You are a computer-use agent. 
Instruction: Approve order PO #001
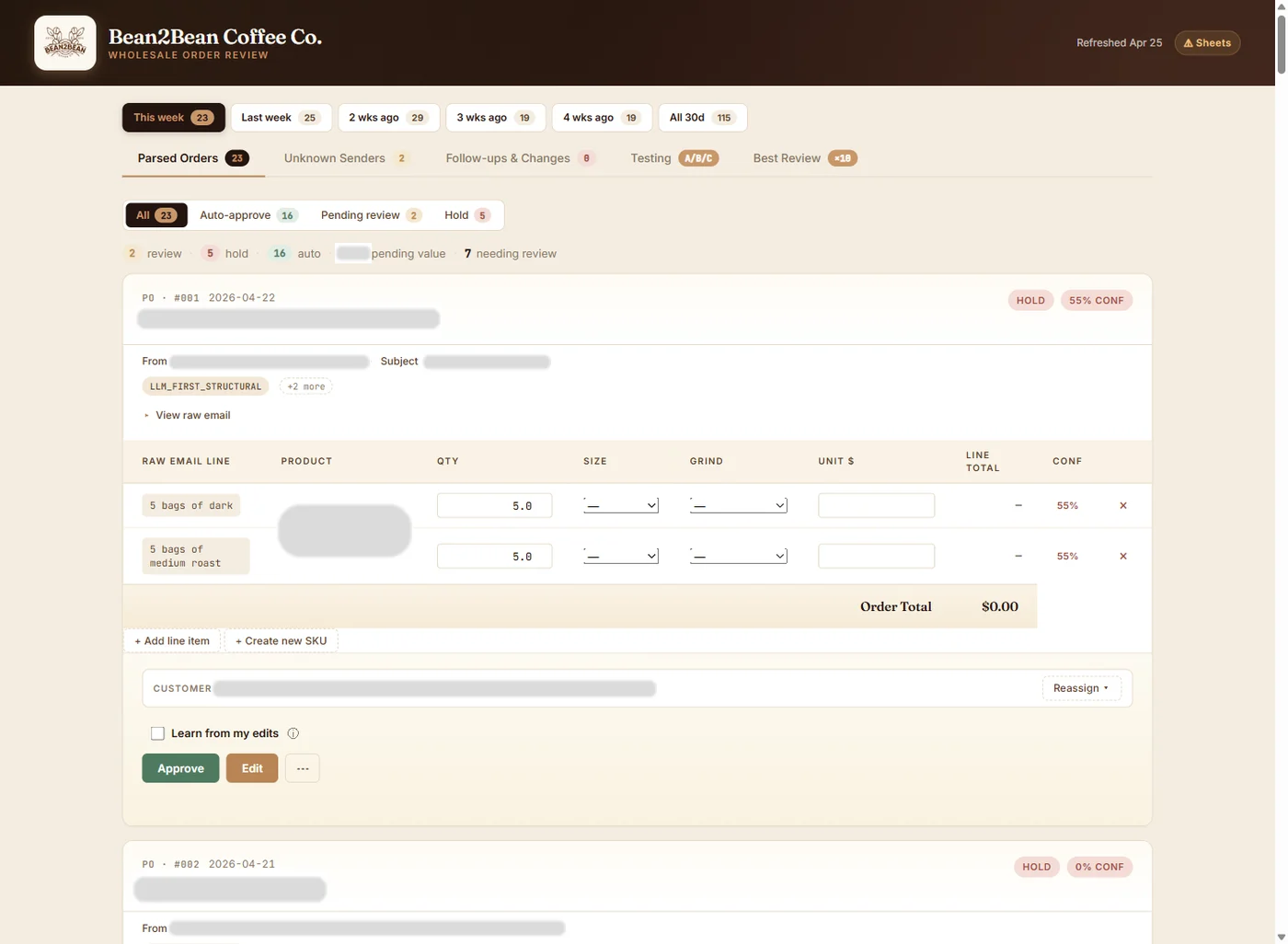(180, 768)
